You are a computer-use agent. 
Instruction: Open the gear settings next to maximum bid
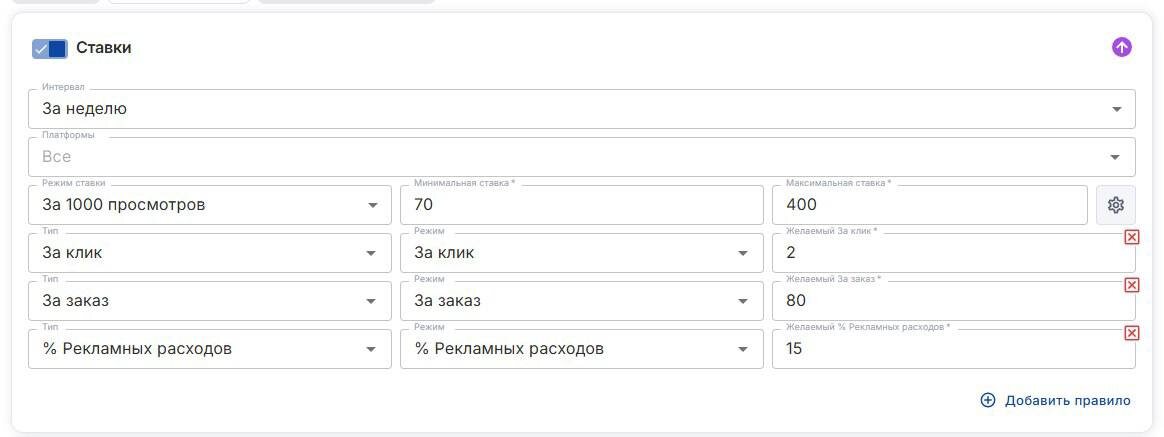click(x=1116, y=205)
